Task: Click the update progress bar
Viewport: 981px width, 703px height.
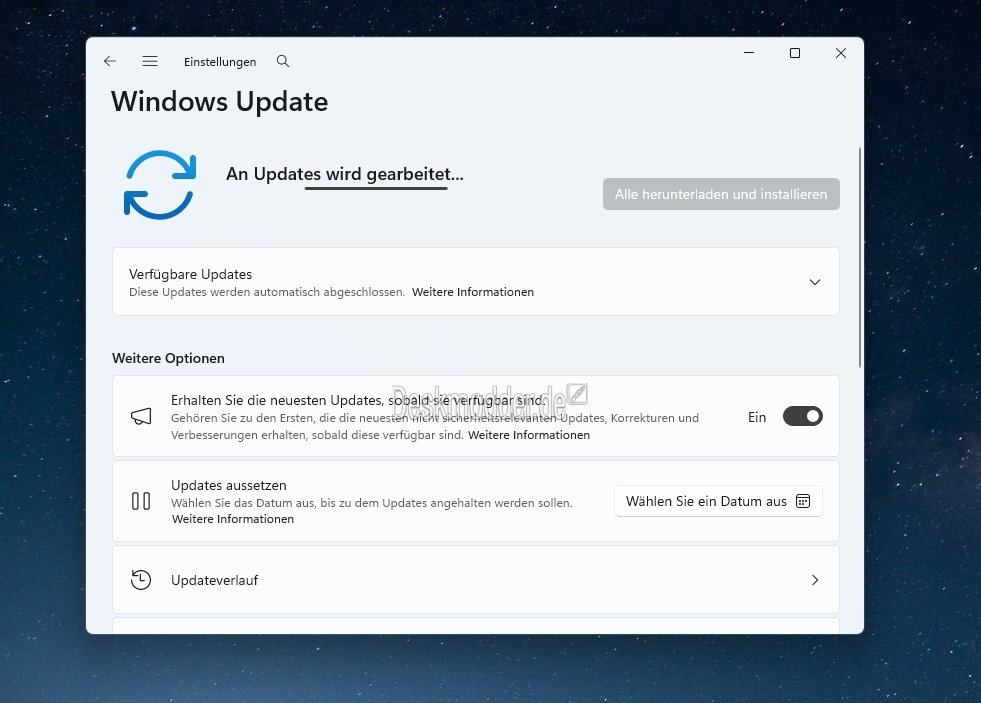Action: tap(376, 188)
